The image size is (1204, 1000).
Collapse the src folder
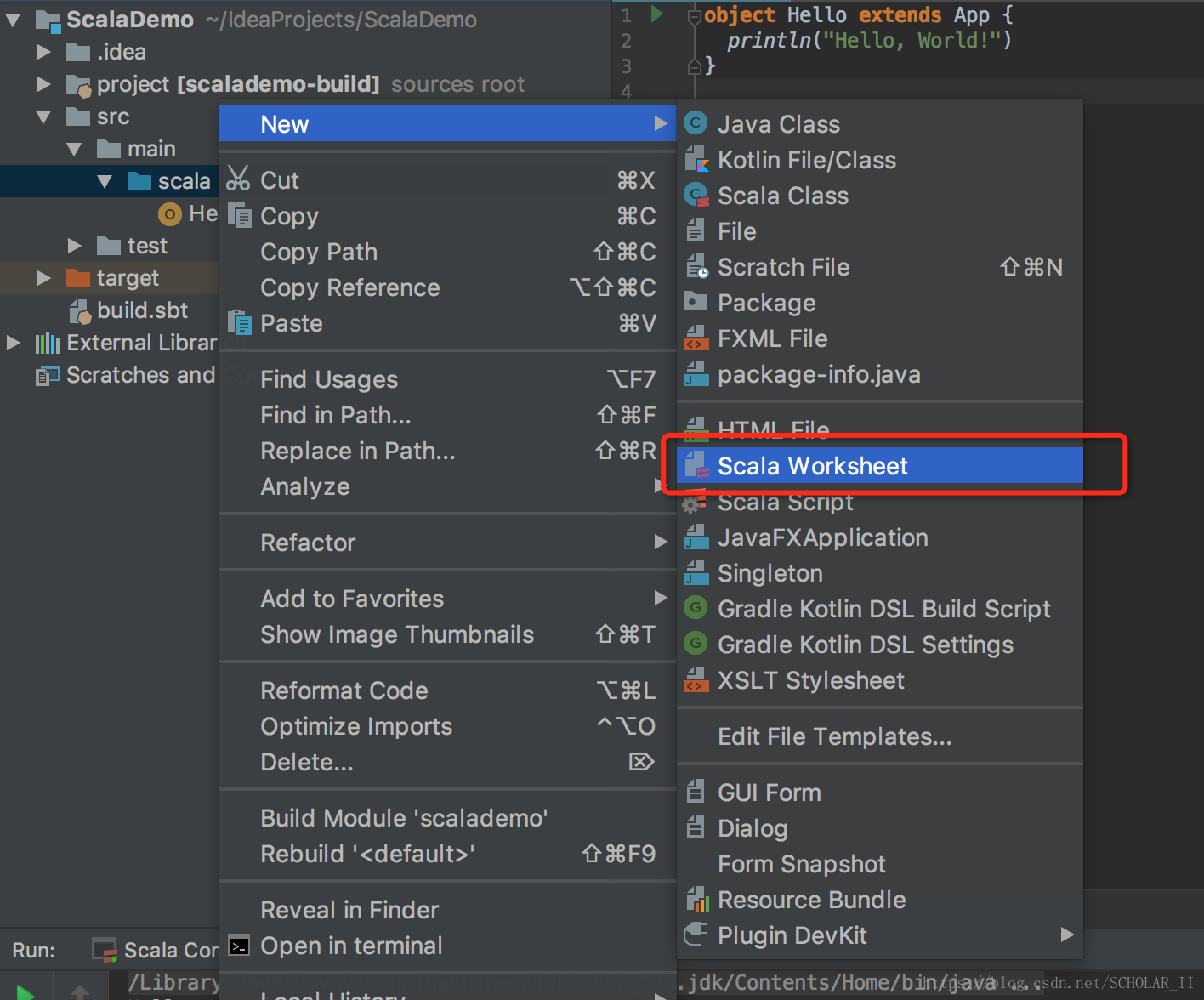[43, 116]
